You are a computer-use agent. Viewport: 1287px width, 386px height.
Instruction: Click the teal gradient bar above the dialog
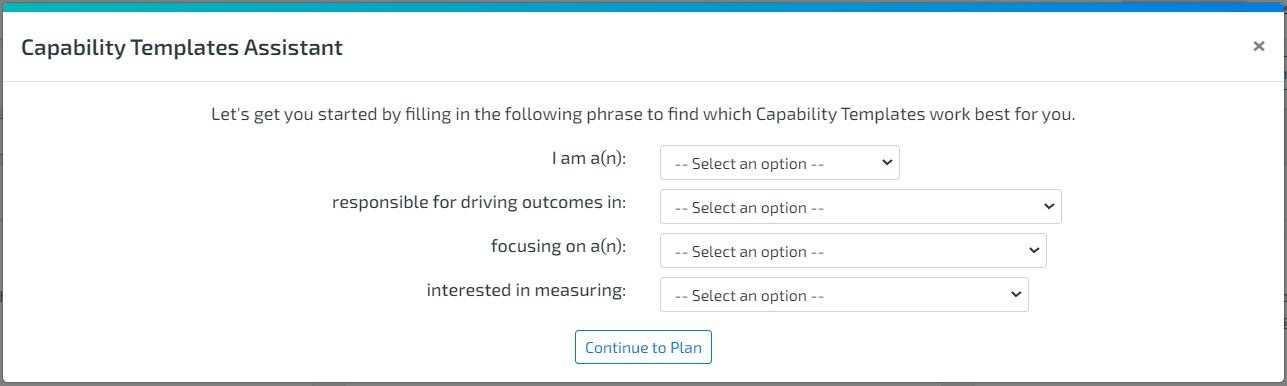[x=643, y=5]
